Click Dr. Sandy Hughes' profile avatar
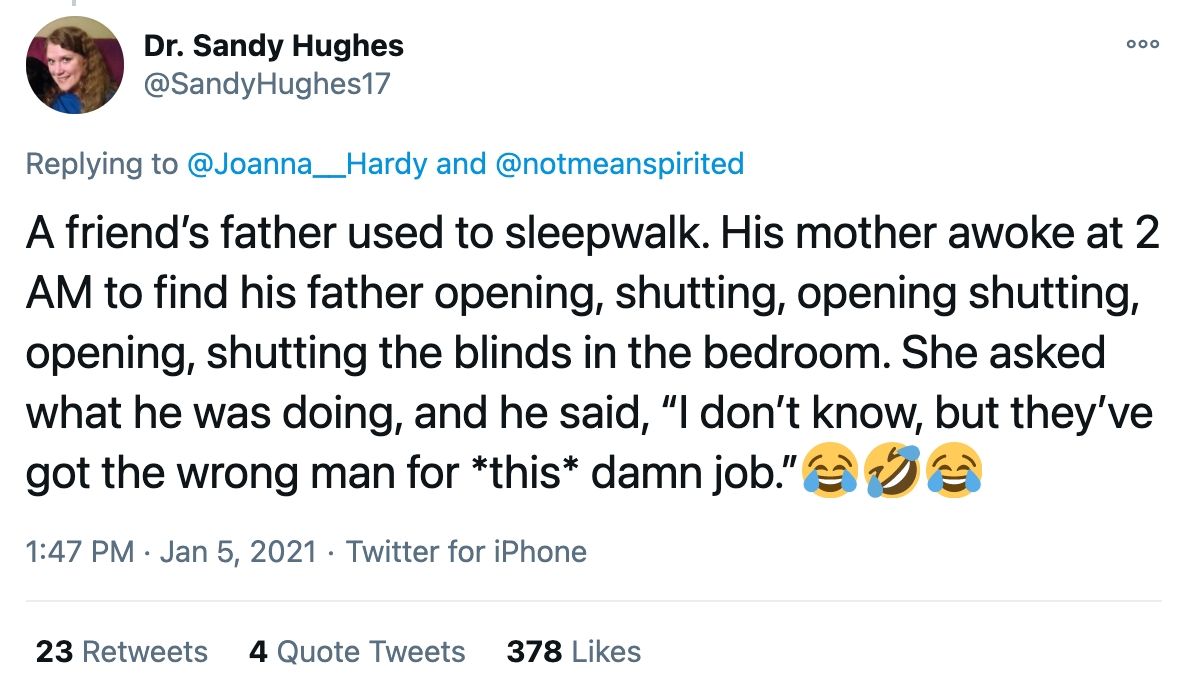1178x692 pixels. 74,65
